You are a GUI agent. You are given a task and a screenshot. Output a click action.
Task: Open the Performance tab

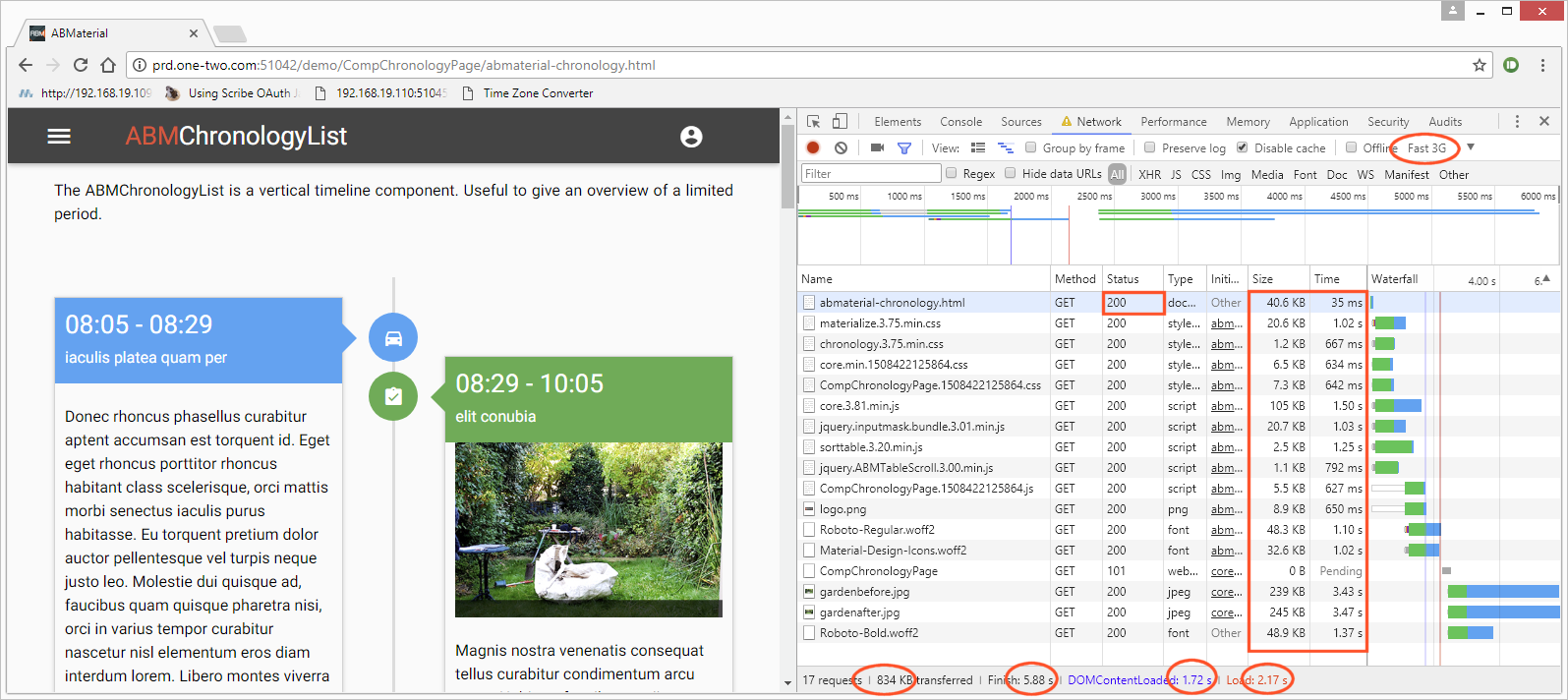tap(1174, 122)
